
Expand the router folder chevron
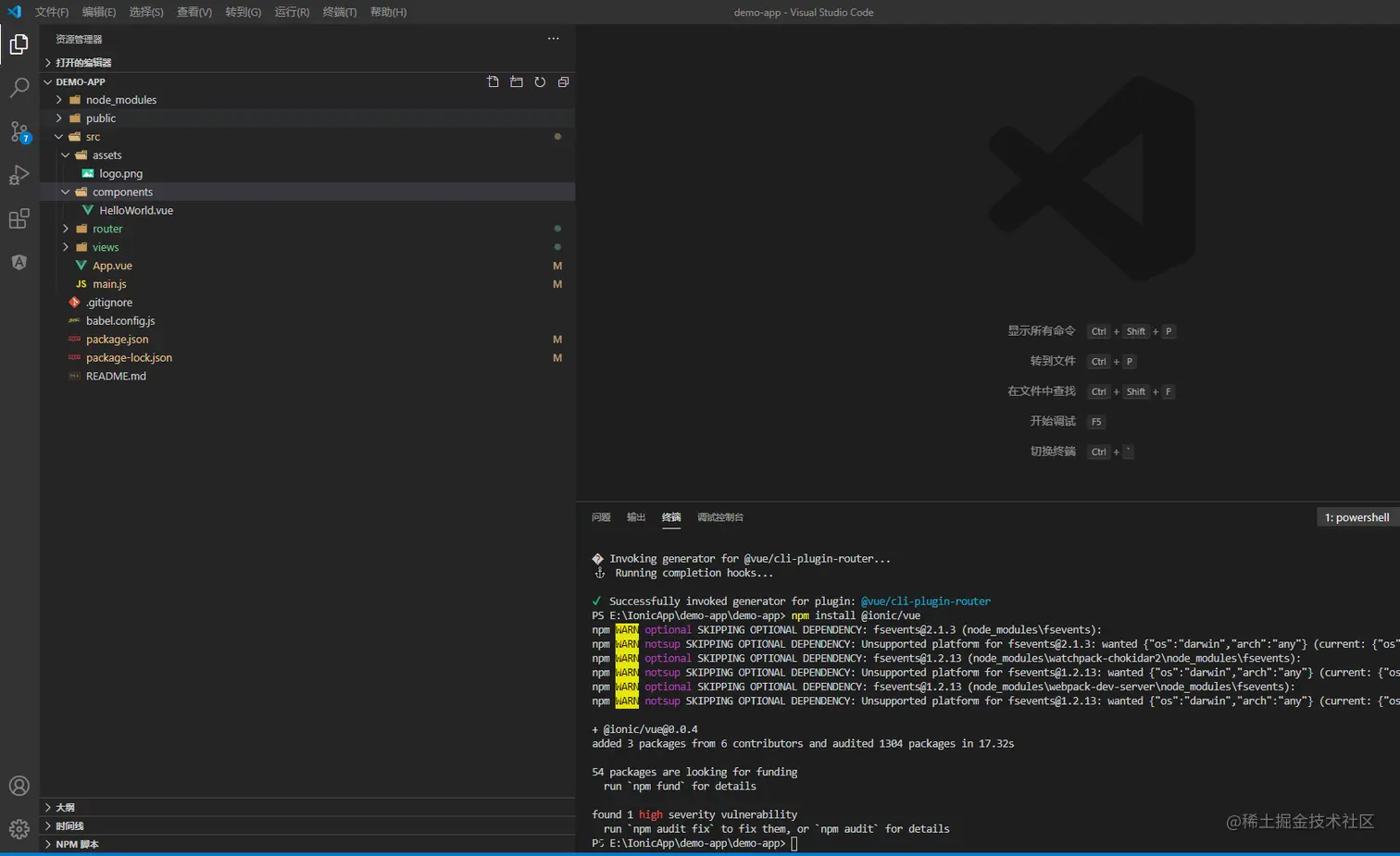pos(66,229)
